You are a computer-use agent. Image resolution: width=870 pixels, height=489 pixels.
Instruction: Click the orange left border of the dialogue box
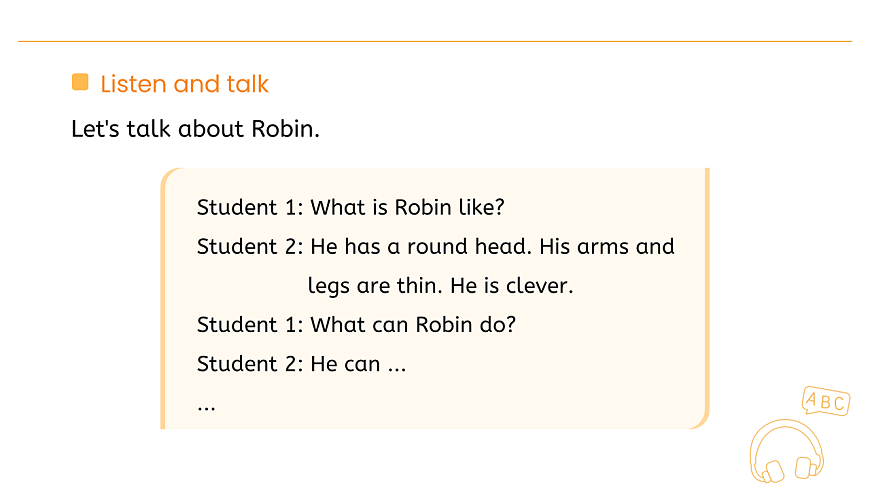tap(163, 300)
